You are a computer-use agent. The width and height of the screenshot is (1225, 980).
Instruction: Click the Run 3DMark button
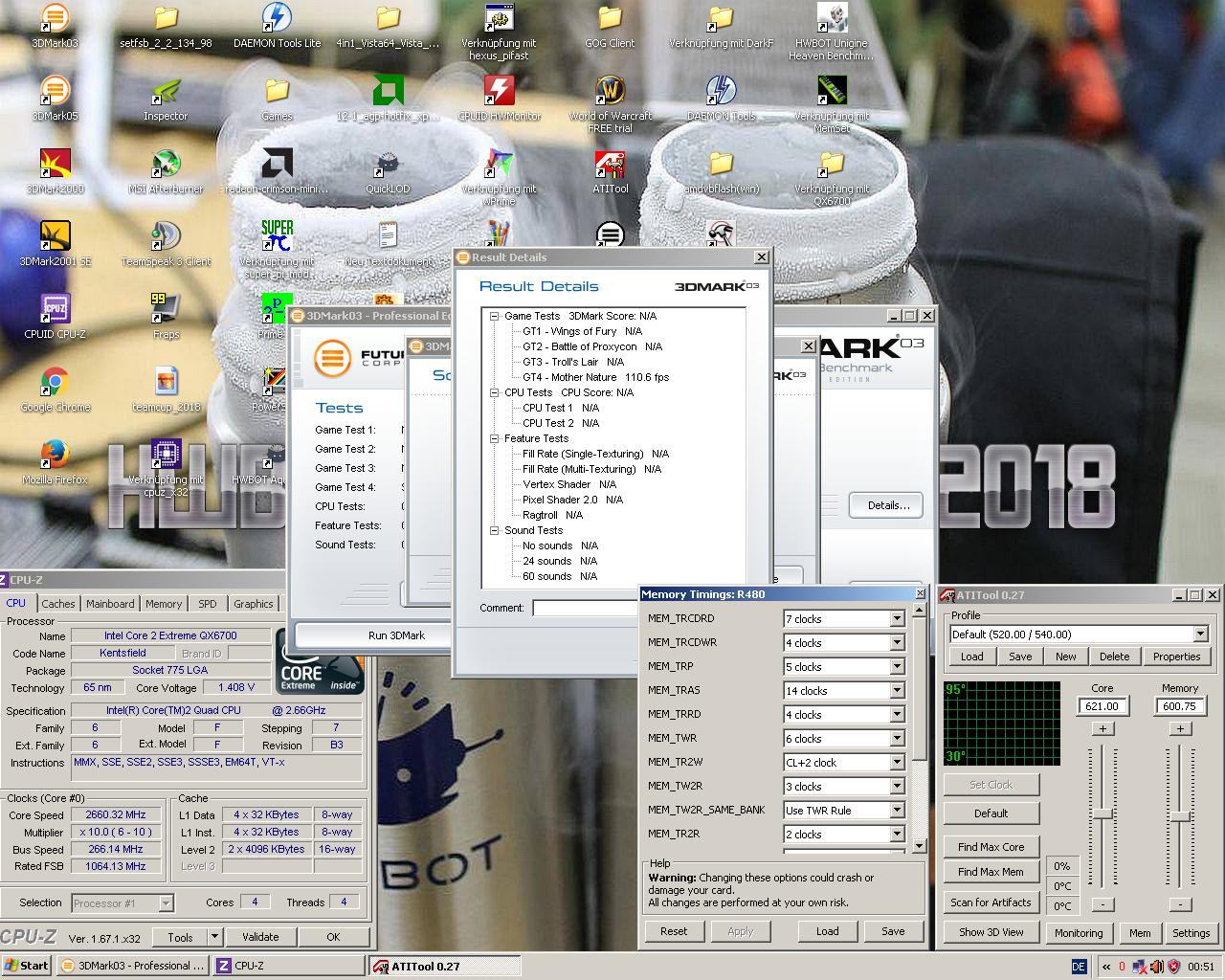(x=396, y=635)
